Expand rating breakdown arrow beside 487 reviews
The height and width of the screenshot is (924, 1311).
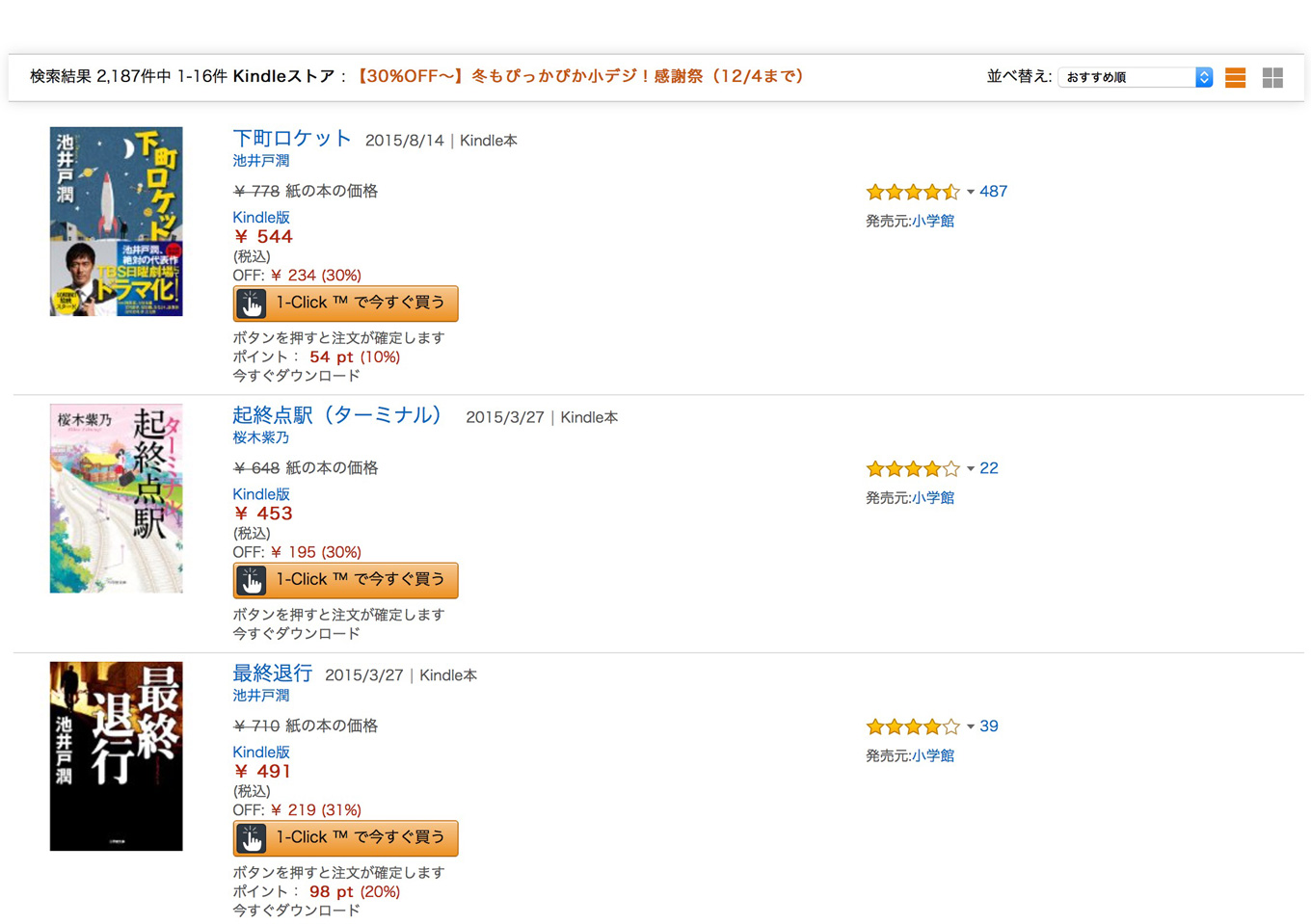pos(970,192)
